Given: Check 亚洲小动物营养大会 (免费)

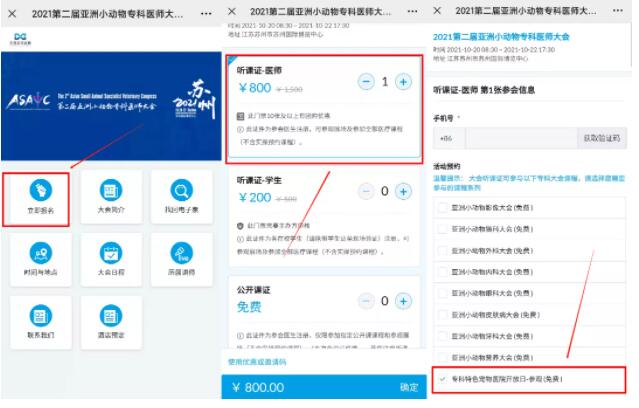Looking at the screenshot, I should pyautogui.click(x=443, y=357).
